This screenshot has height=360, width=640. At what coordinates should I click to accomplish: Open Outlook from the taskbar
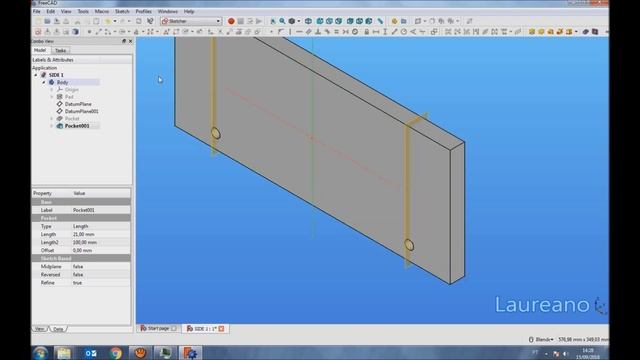(91, 353)
